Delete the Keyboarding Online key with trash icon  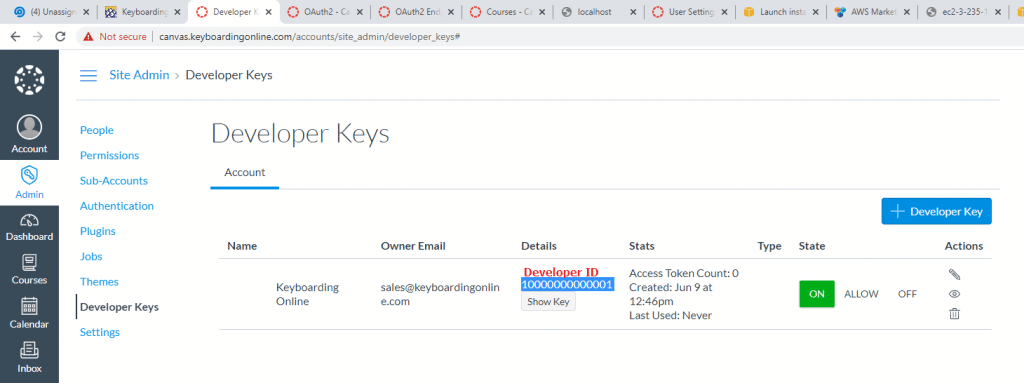[x=954, y=314]
